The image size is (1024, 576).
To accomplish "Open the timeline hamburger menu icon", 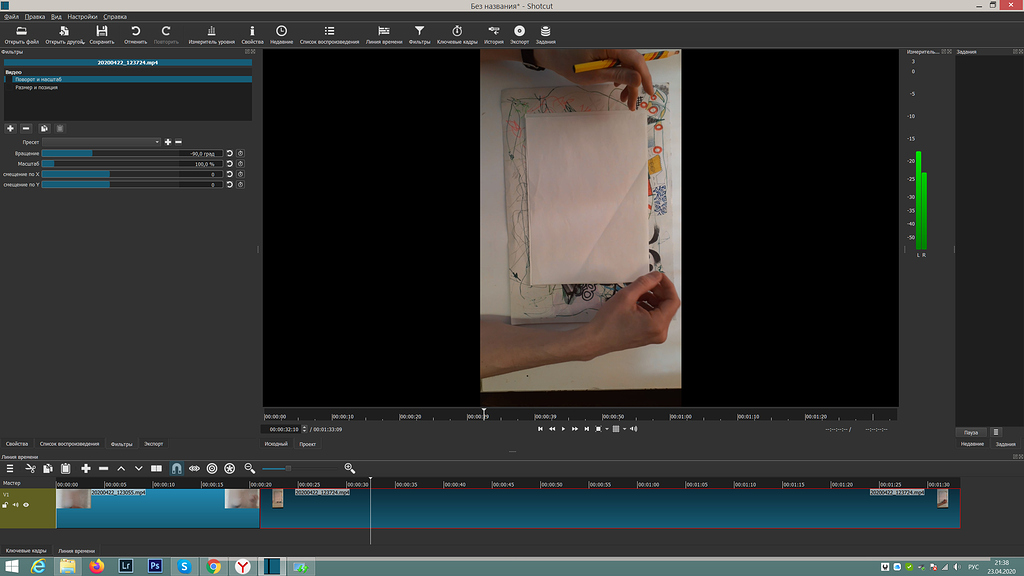I will click(10, 468).
